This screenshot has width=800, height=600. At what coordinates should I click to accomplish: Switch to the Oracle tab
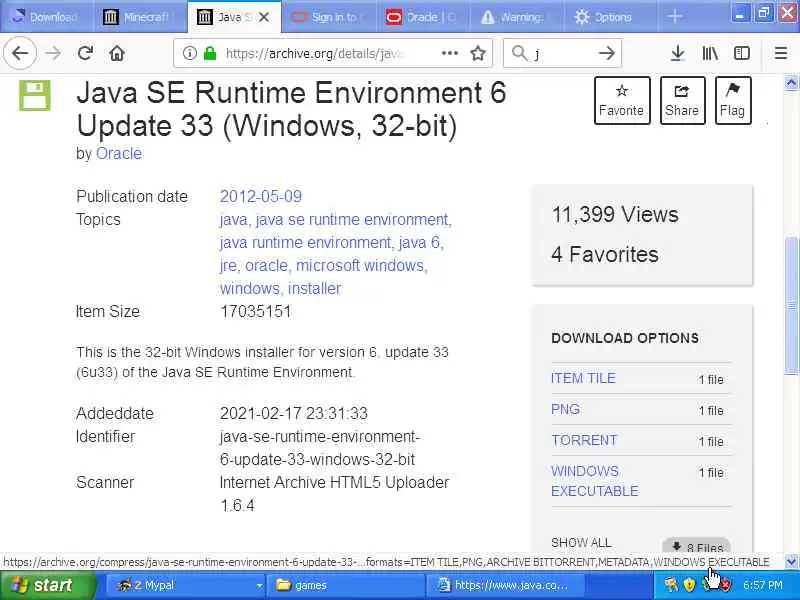click(x=421, y=17)
